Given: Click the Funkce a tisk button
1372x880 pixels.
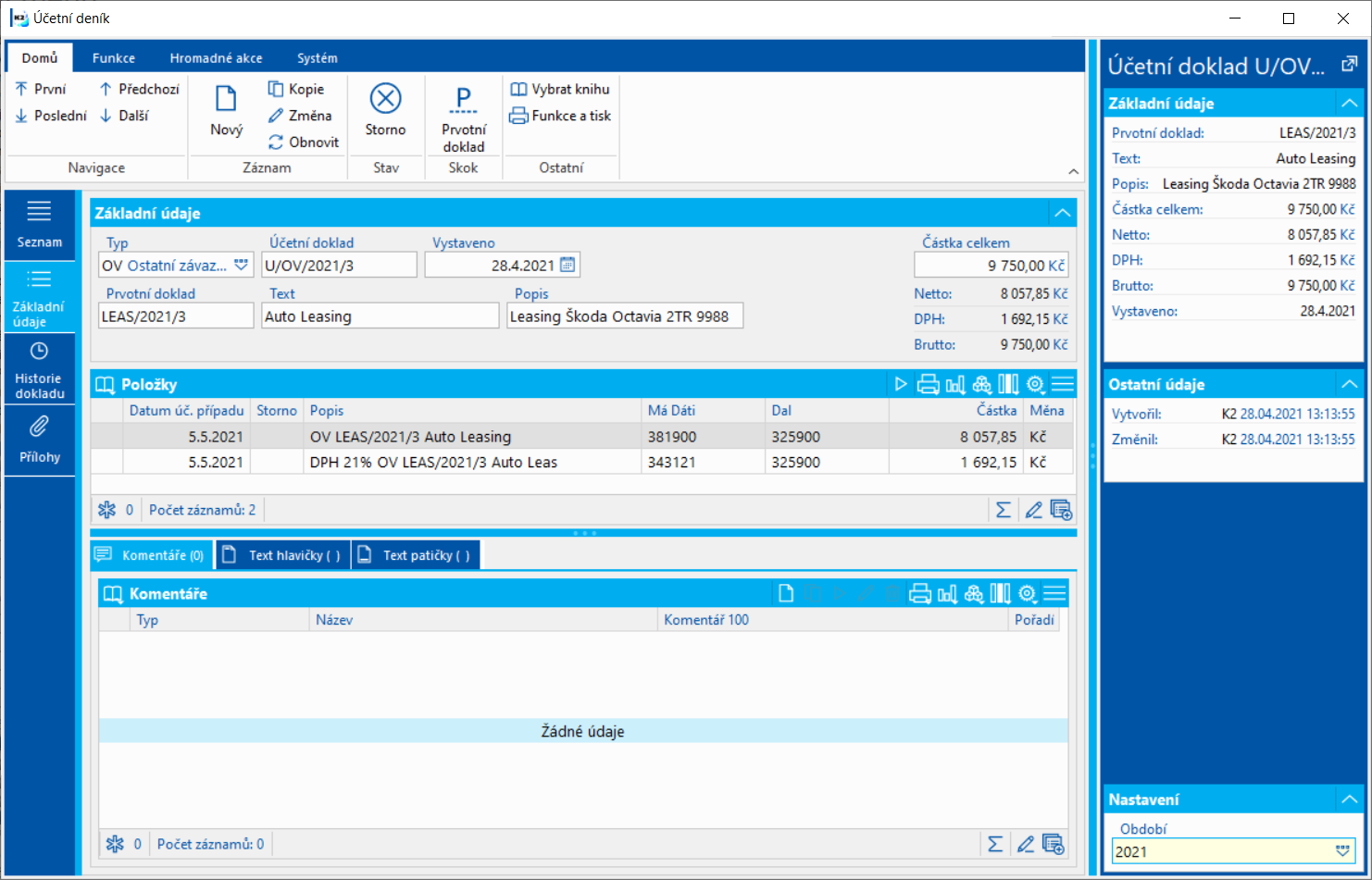Looking at the screenshot, I should coord(561,116).
